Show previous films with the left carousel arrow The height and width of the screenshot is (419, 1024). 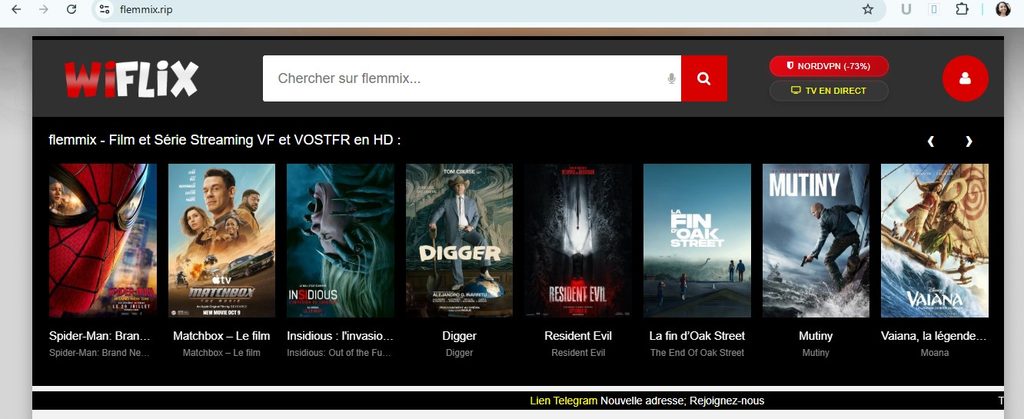pyautogui.click(x=931, y=141)
